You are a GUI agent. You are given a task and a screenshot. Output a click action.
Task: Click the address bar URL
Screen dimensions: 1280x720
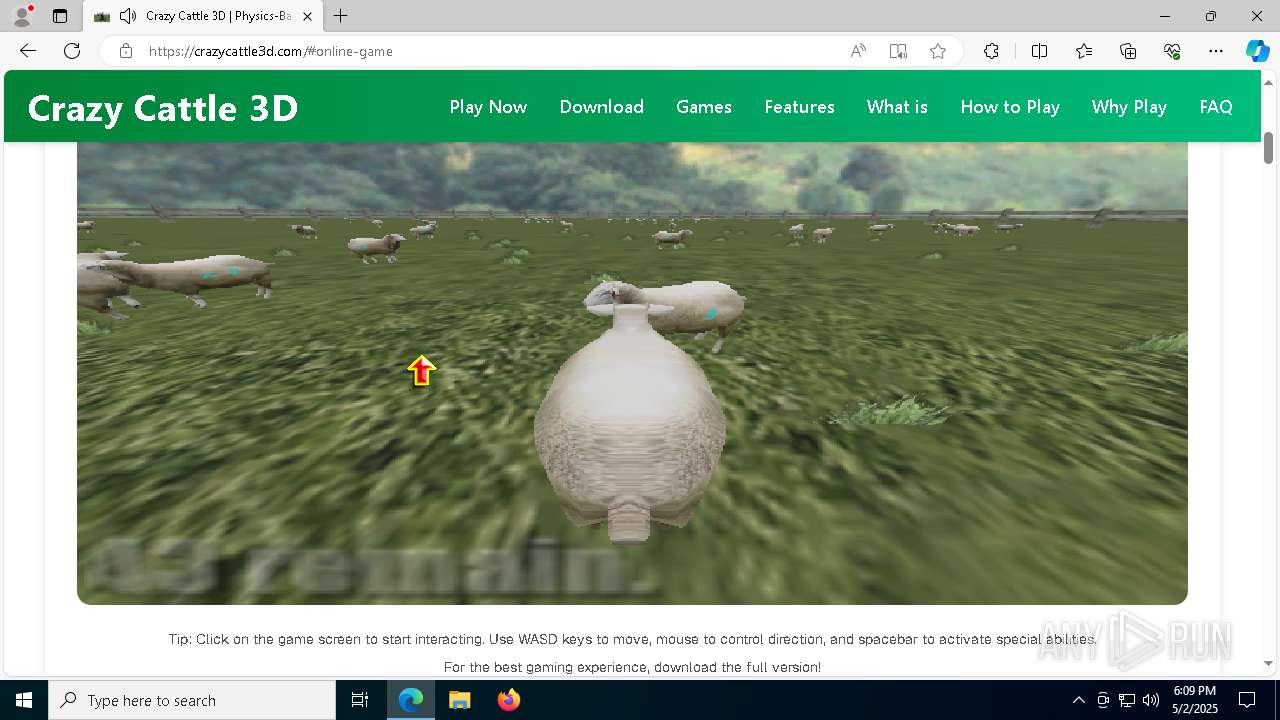pyautogui.click(x=271, y=51)
